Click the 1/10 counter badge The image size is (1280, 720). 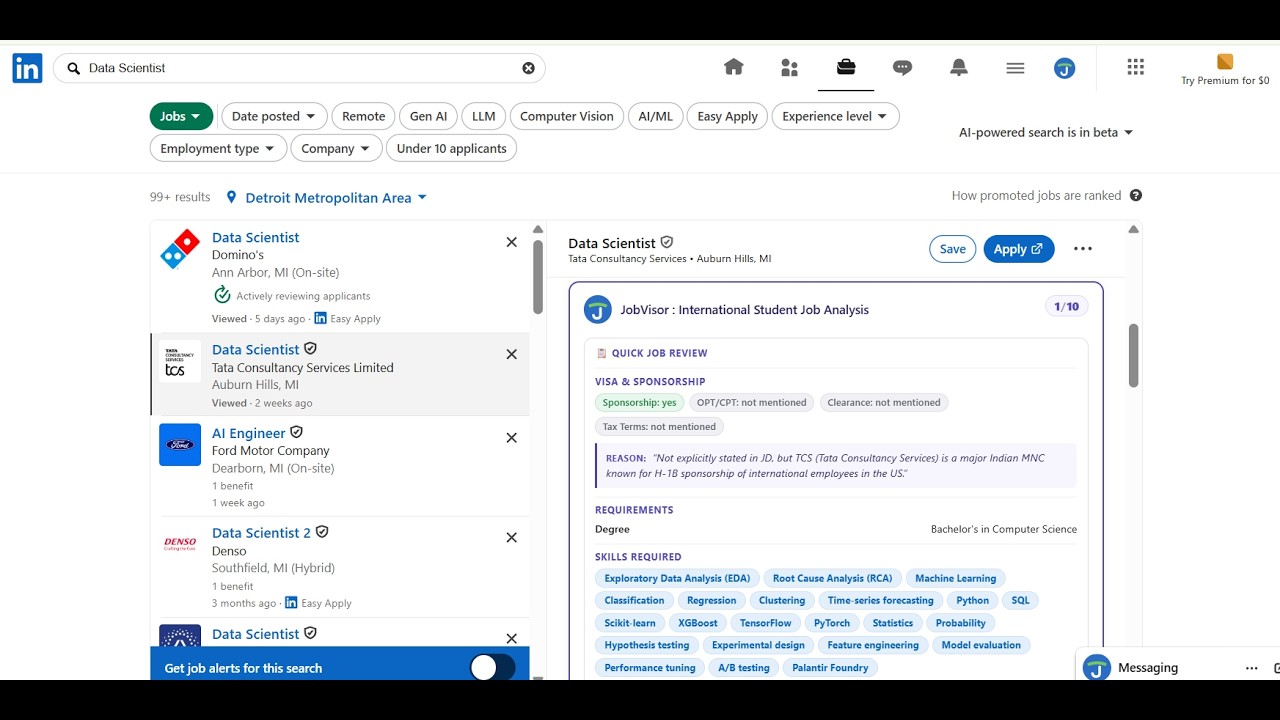[x=1066, y=307]
